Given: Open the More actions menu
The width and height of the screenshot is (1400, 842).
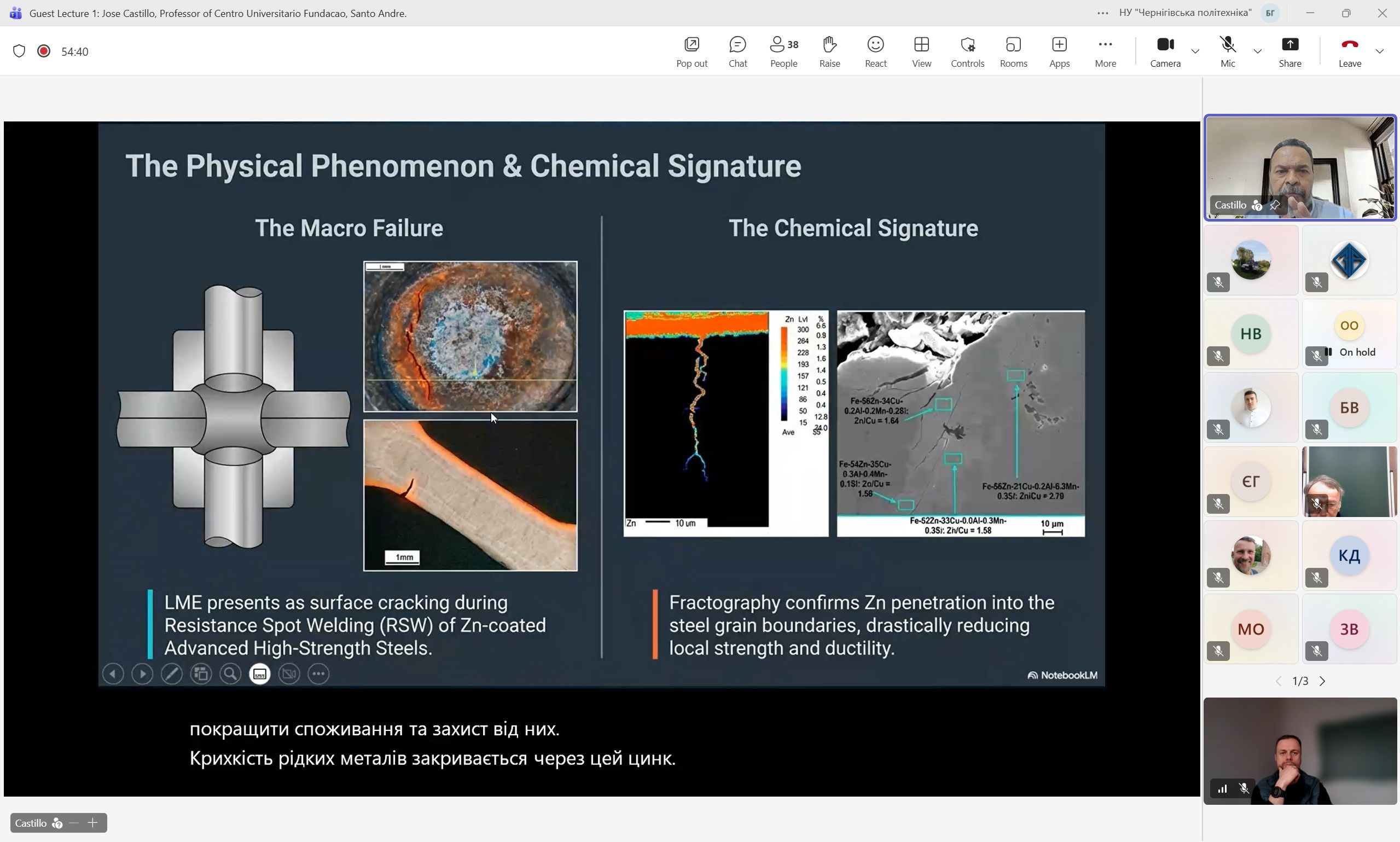Looking at the screenshot, I should pyautogui.click(x=1105, y=51).
